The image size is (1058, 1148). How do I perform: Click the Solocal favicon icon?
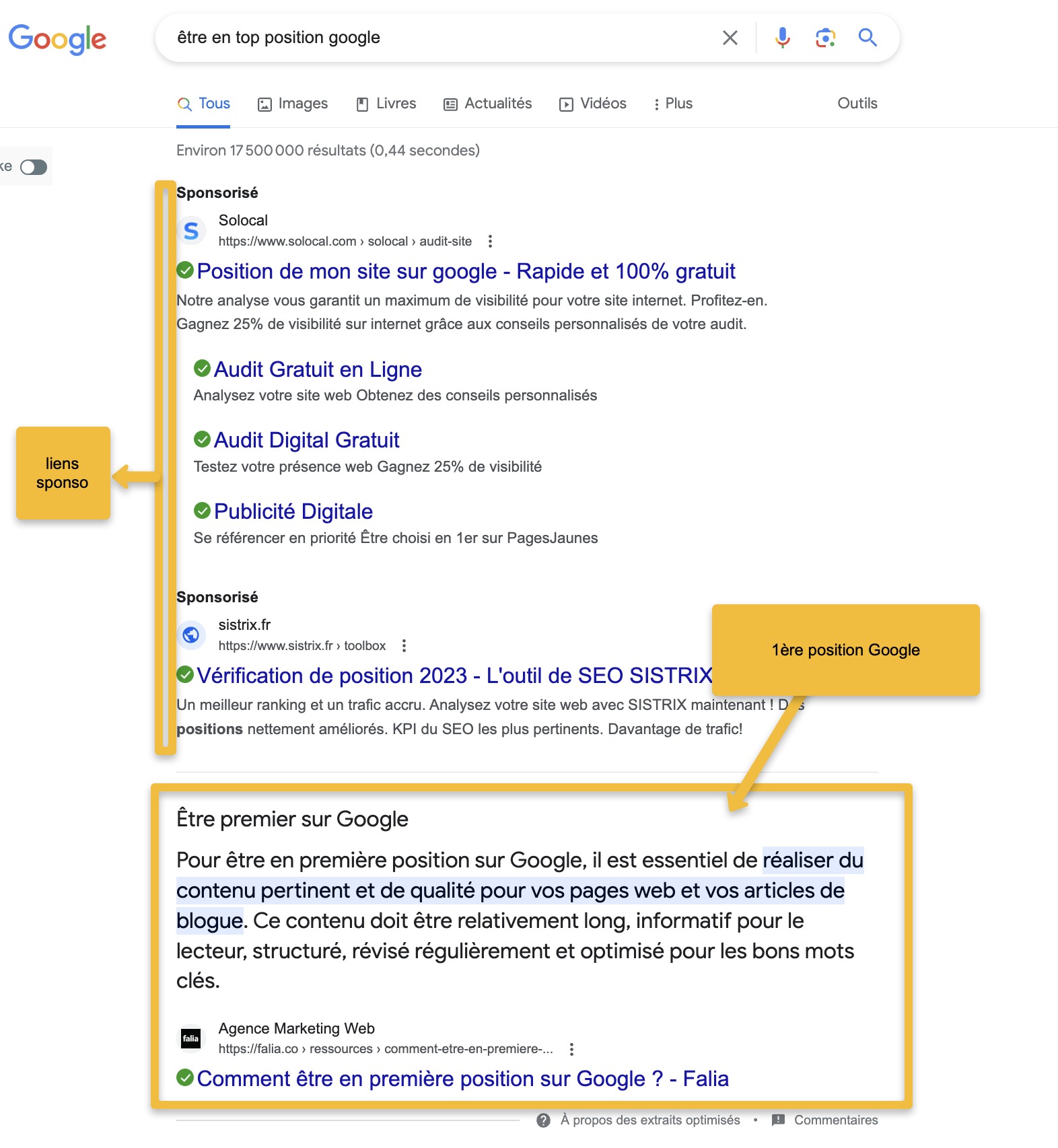click(x=191, y=231)
